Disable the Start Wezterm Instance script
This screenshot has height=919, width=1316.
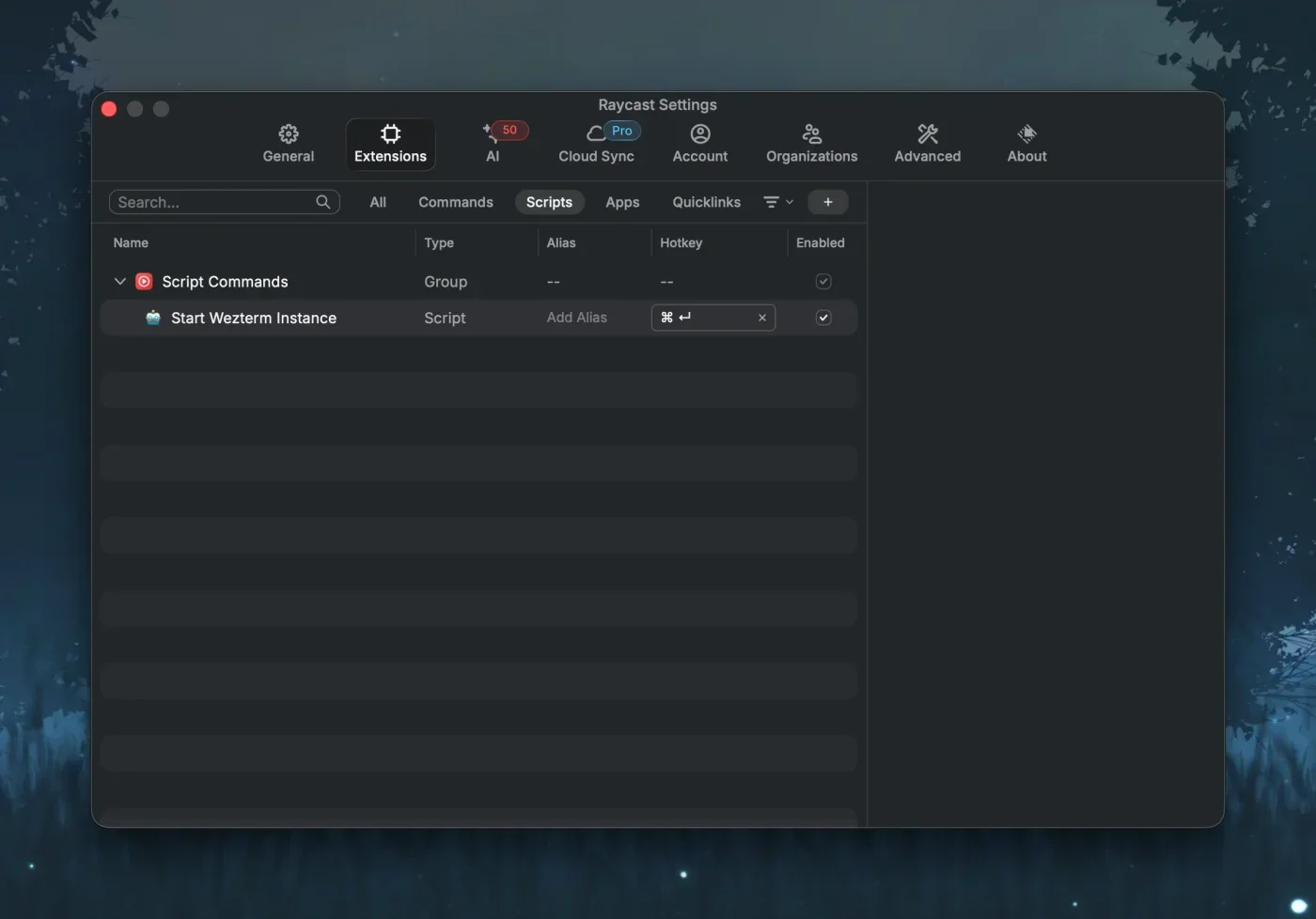(822, 318)
